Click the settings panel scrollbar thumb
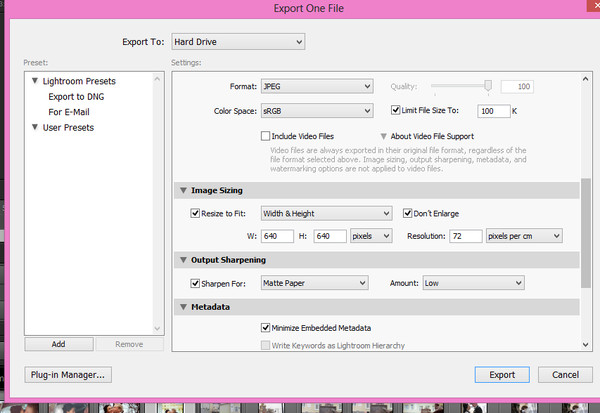 585,233
